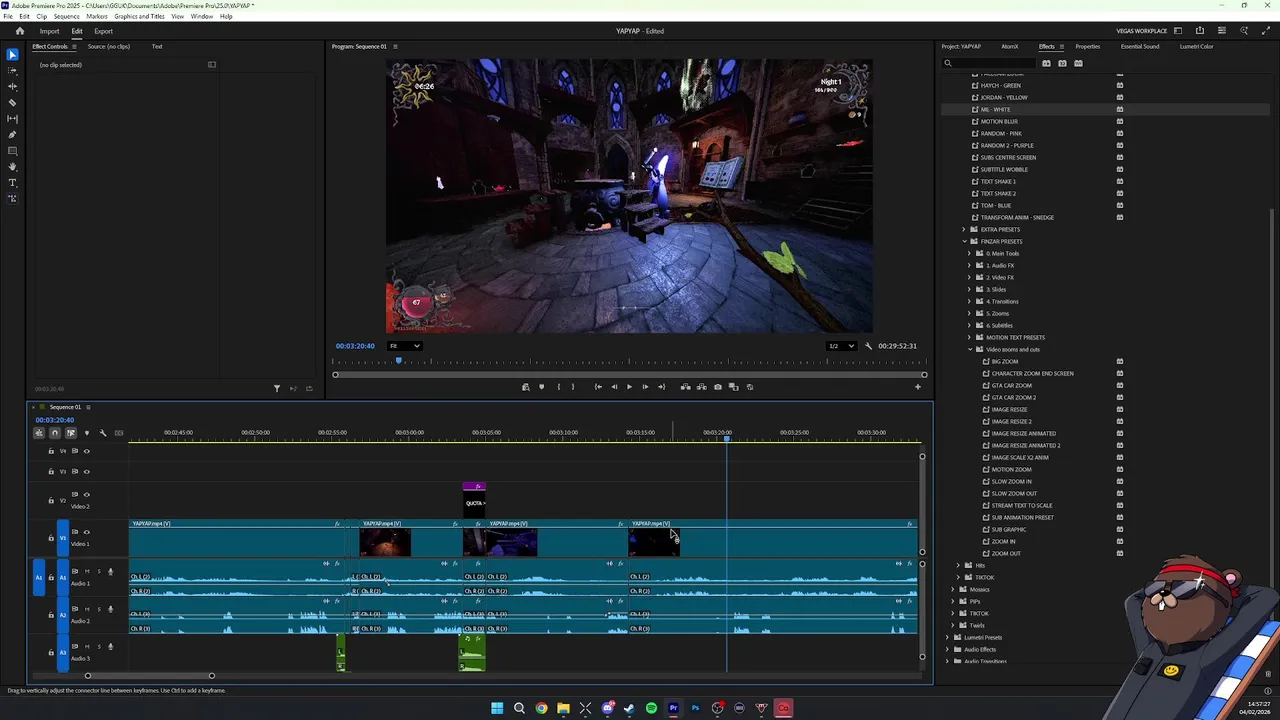Image resolution: width=1280 pixels, height=720 pixels.
Task: Expand the 4. Transitions bin
Action: coord(970,301)
